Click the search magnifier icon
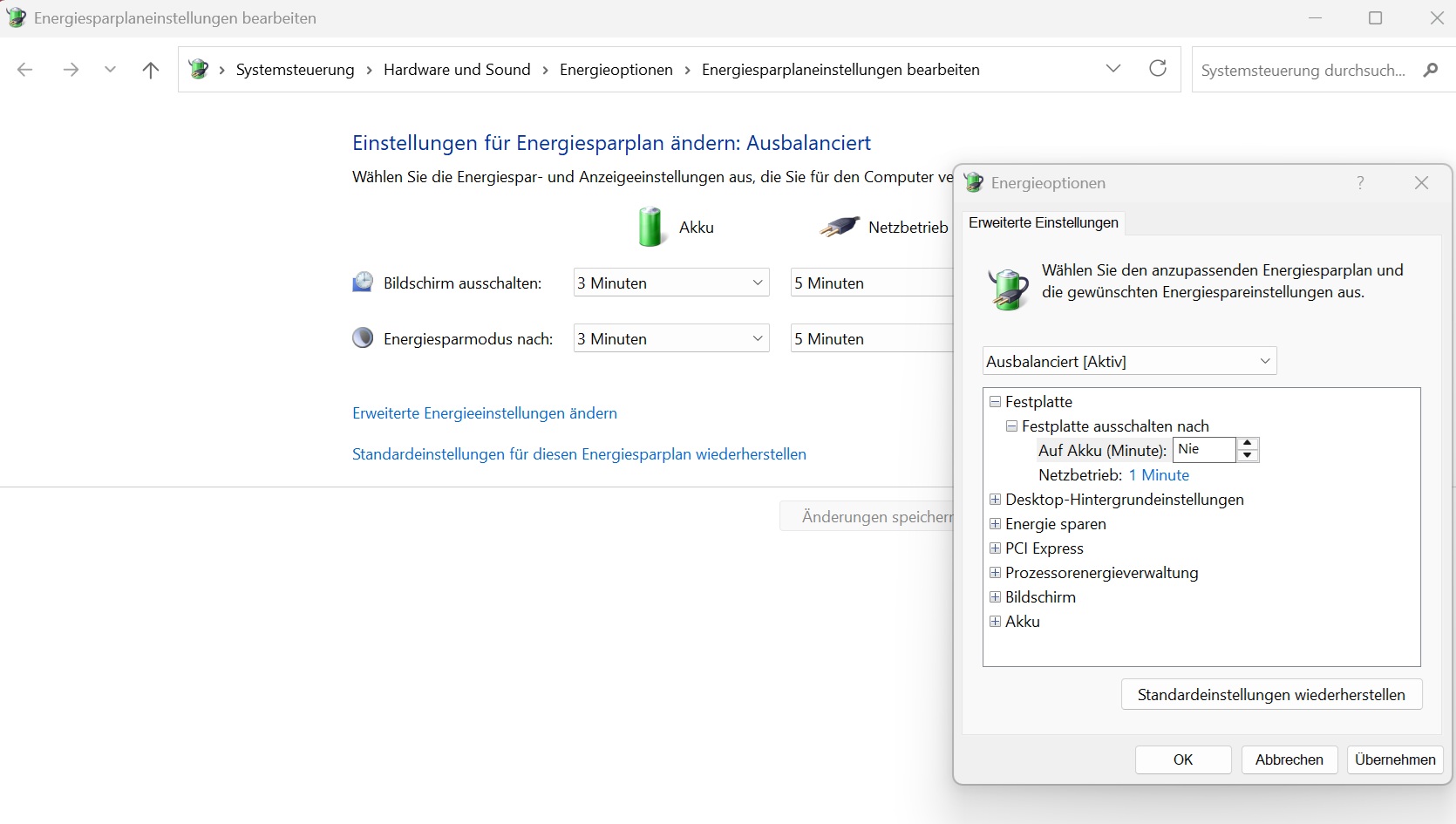Image resolution: width=1456 pixels, height=824 pixels. pyautogui.click(x=1431, y=70)
